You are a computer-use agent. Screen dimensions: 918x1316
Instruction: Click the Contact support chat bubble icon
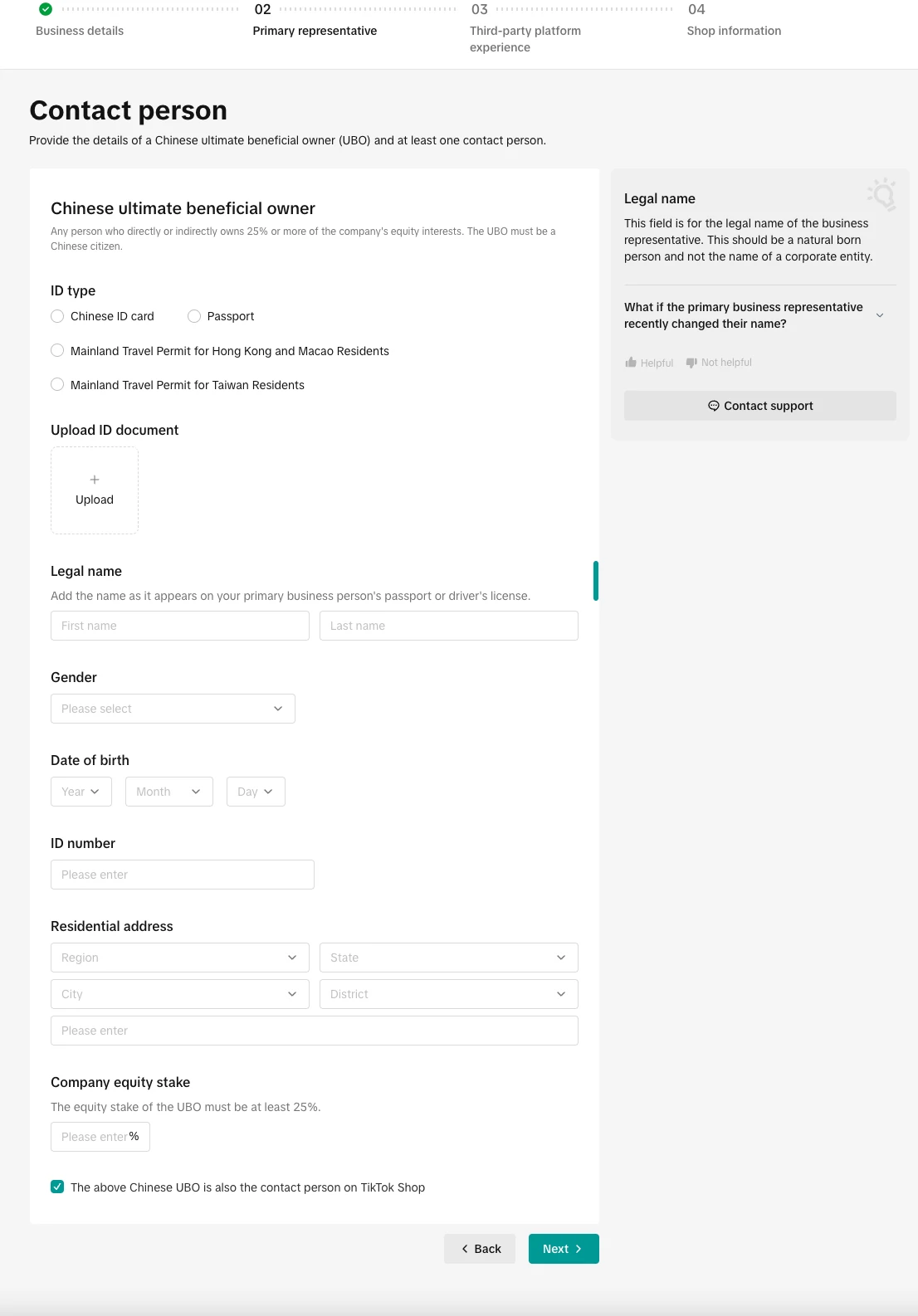(x=713, y=406)
